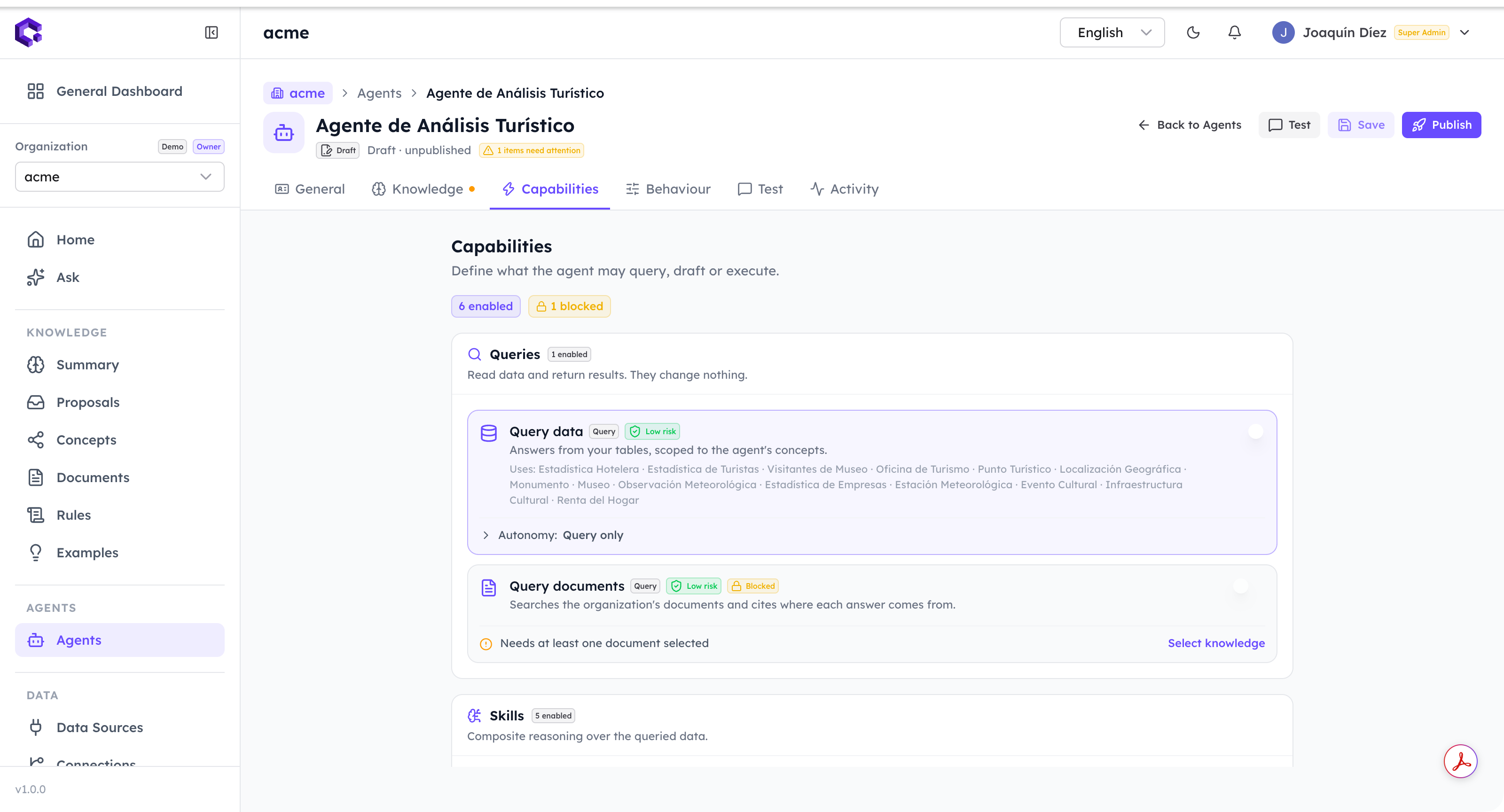Click the 'Owner' organization badge
Viewport: 1504px width, 812px height.
tap(208, 147)
